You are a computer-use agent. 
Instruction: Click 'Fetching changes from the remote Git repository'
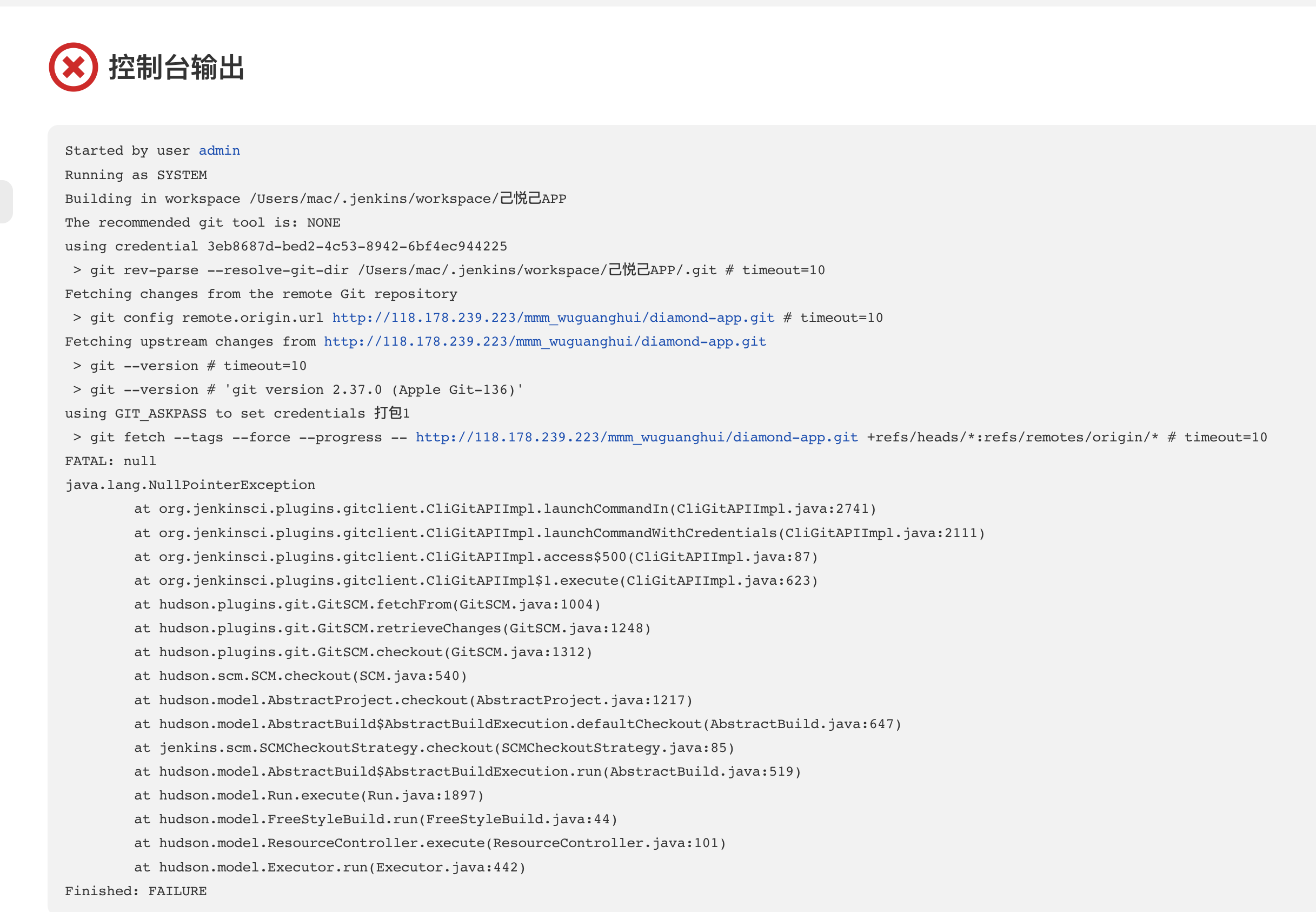tap(261, 294)
